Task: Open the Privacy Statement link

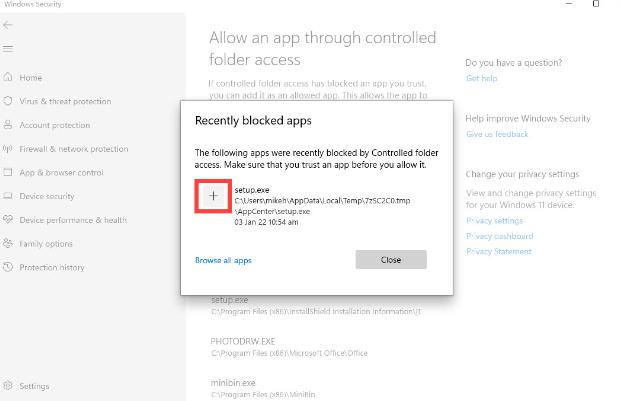Action: [x=499, y=251]
